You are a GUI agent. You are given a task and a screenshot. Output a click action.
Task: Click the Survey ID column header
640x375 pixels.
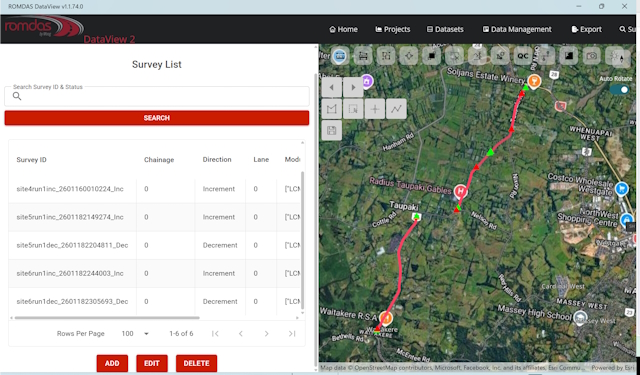coord(31,160)
